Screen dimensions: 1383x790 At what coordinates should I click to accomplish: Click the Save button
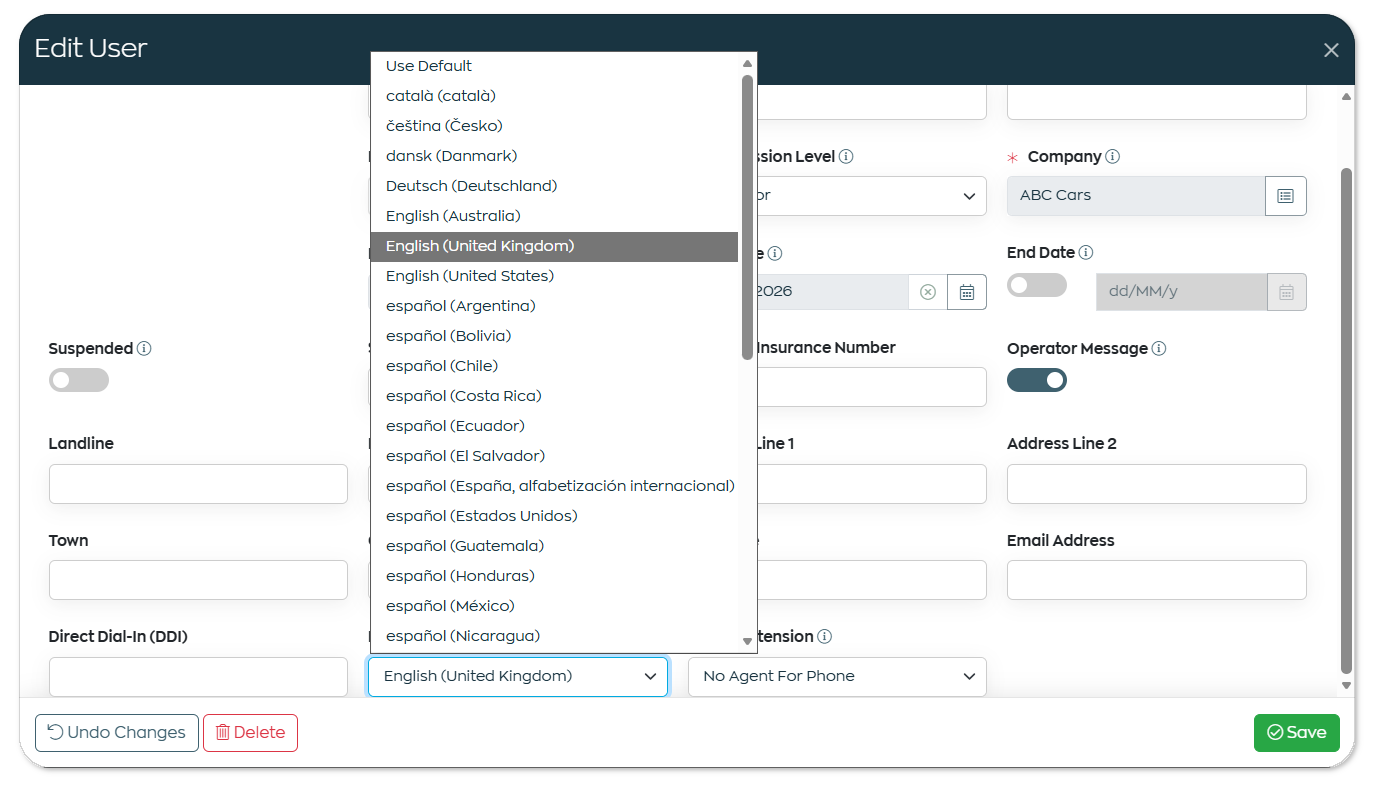click(1297, 733)
